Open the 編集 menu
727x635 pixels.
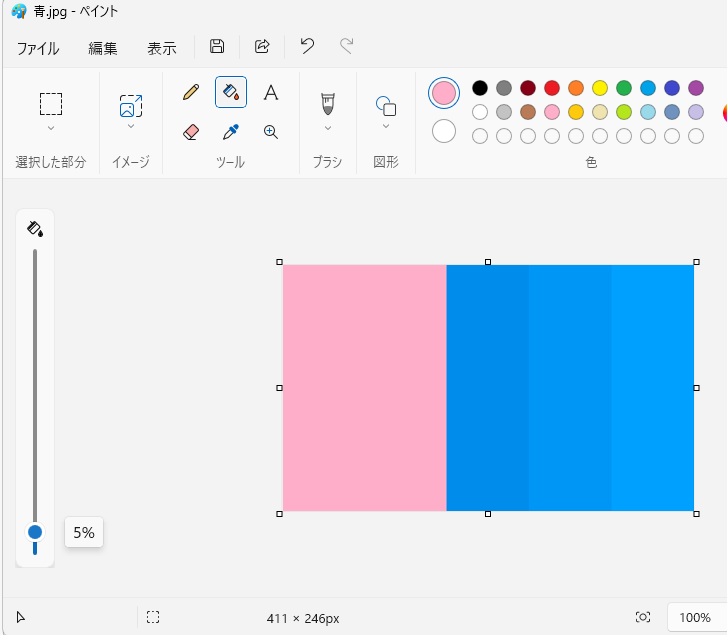point(102,48)
